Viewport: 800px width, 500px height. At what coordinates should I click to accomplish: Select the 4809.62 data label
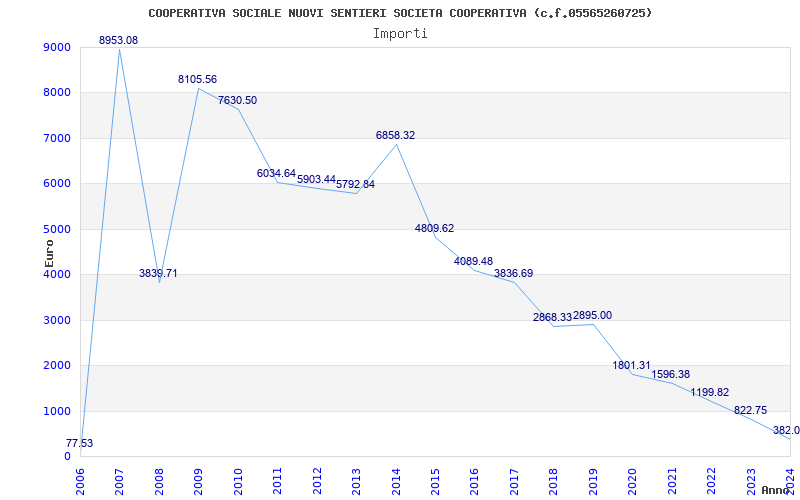click(x=435, y=229)
